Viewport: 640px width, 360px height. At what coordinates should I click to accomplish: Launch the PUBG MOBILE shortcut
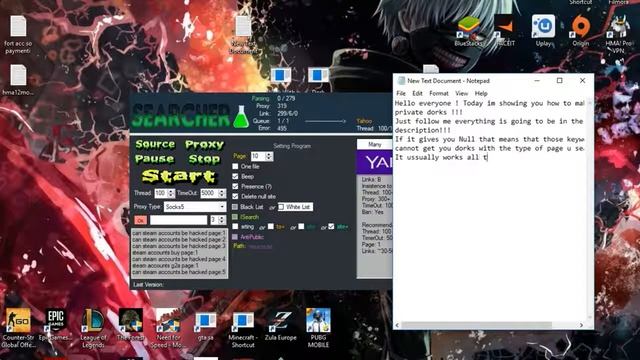(x=318, y=328)
